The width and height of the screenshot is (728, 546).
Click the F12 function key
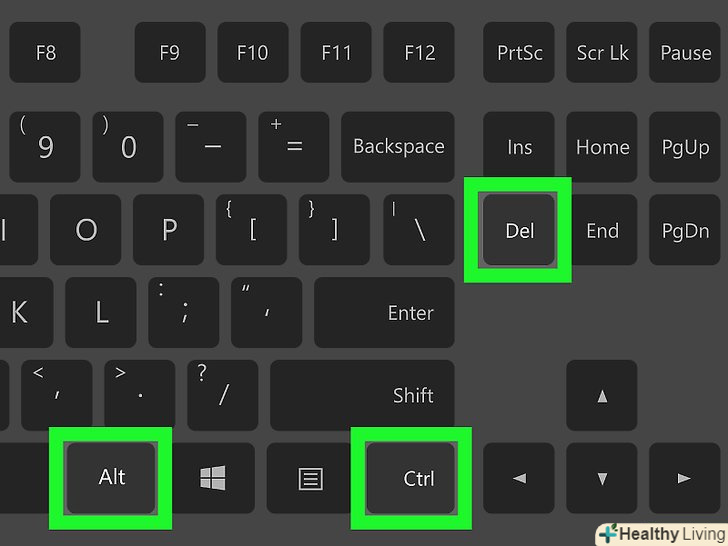[419, 52]
